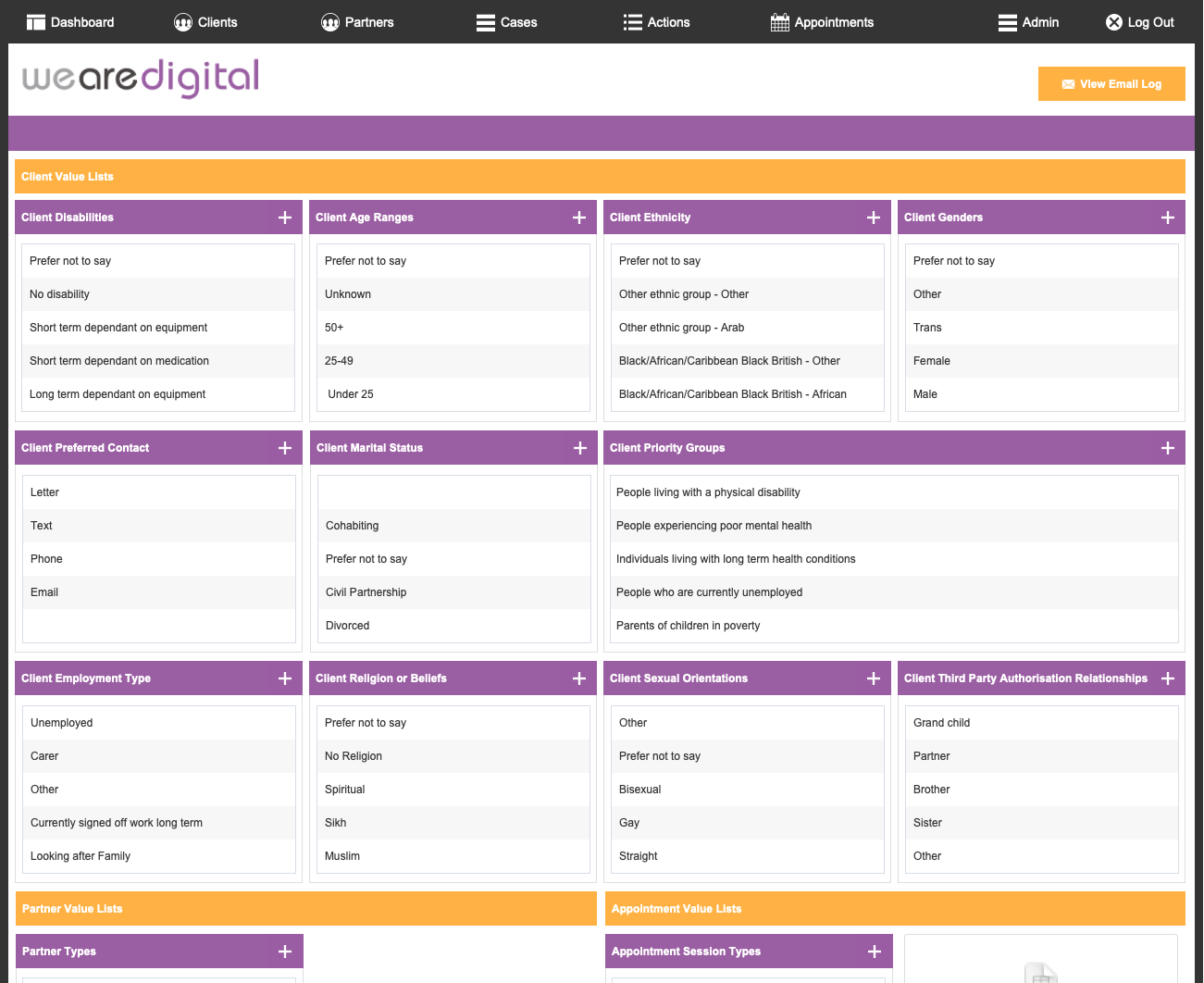1204x983 pixels.
Task: Open the Actions page
Action: coord(657,22)
